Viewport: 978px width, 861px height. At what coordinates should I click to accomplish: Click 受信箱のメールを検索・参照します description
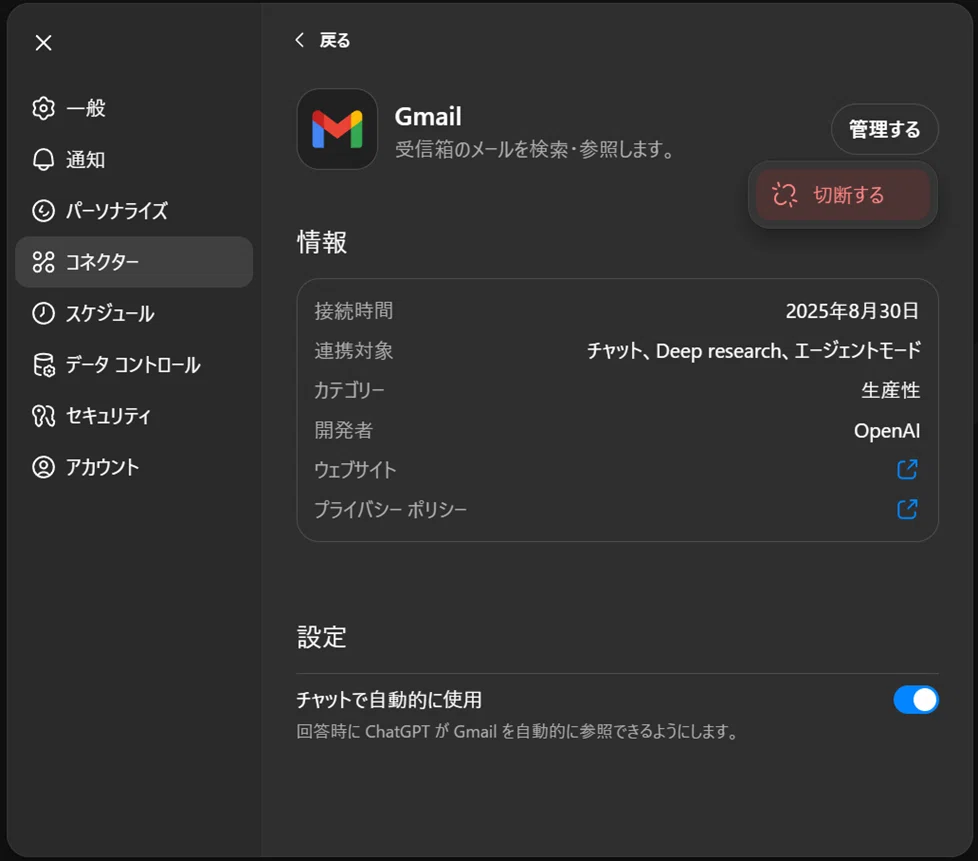coord(535,150)
